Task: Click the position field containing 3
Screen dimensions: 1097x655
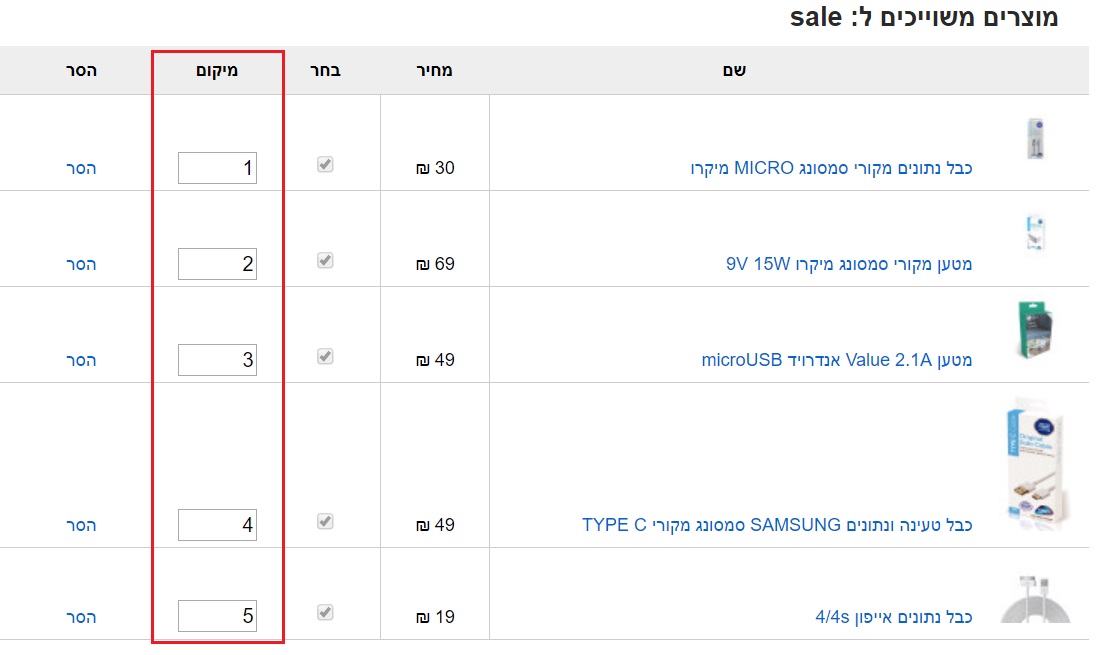Action: click(x=217, y=360)
